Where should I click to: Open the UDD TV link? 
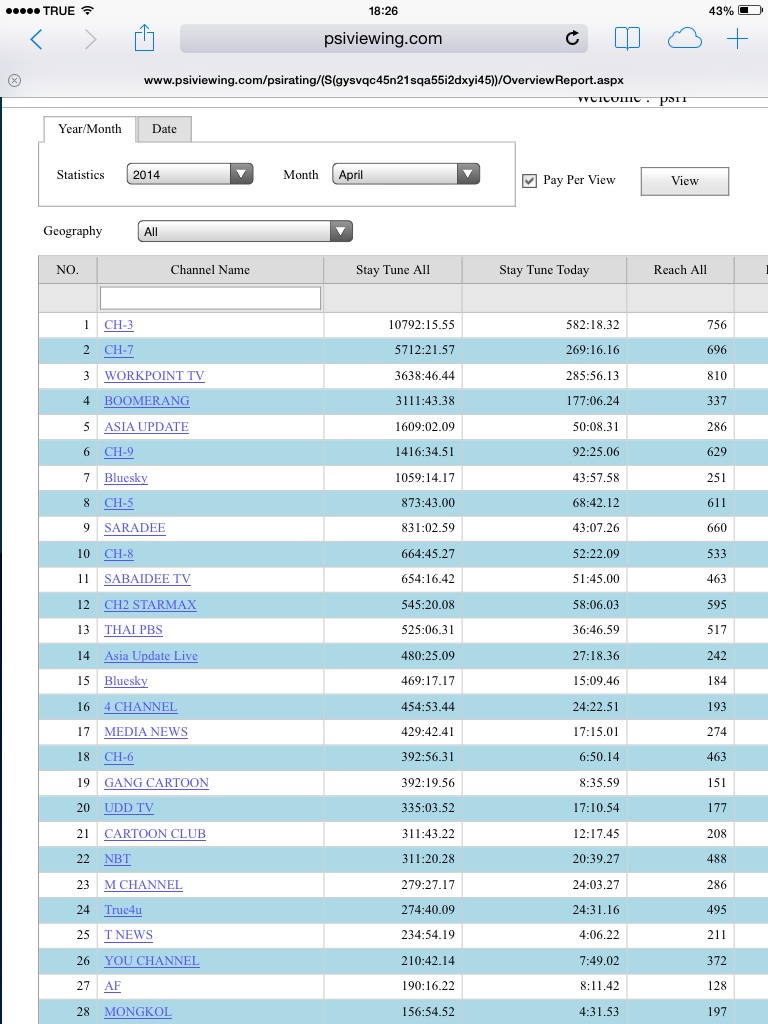[129, 808]
